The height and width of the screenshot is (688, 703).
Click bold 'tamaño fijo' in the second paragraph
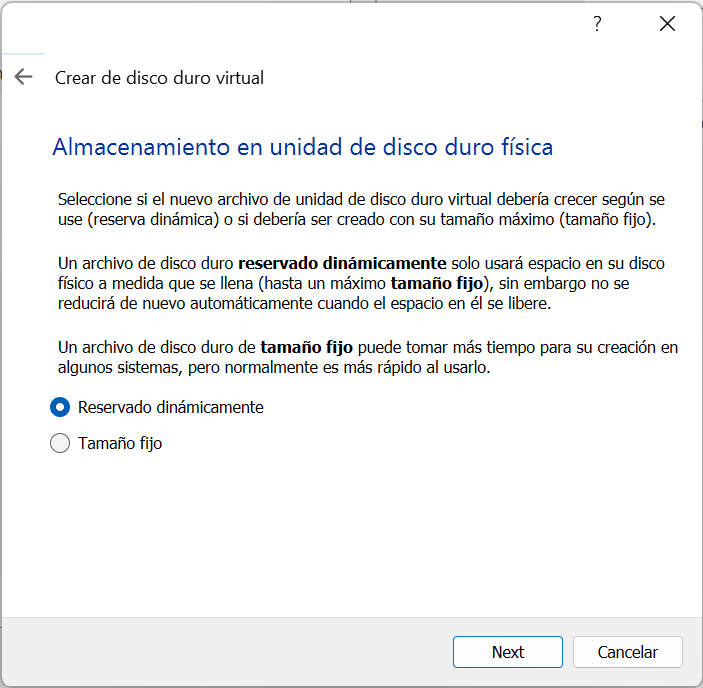point(437,283)
